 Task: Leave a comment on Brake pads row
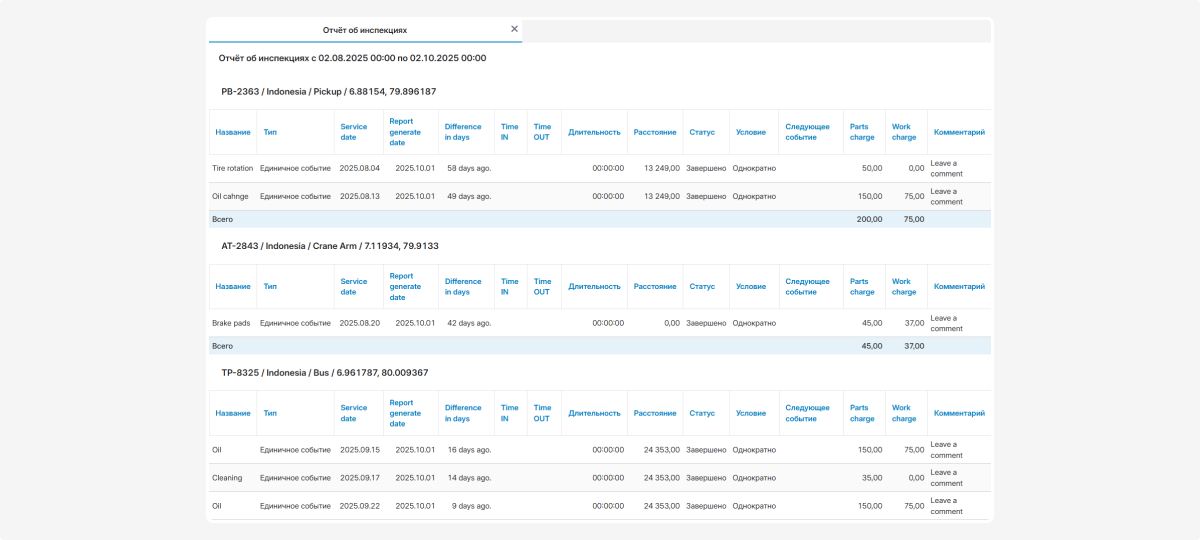tap(944, 323)
